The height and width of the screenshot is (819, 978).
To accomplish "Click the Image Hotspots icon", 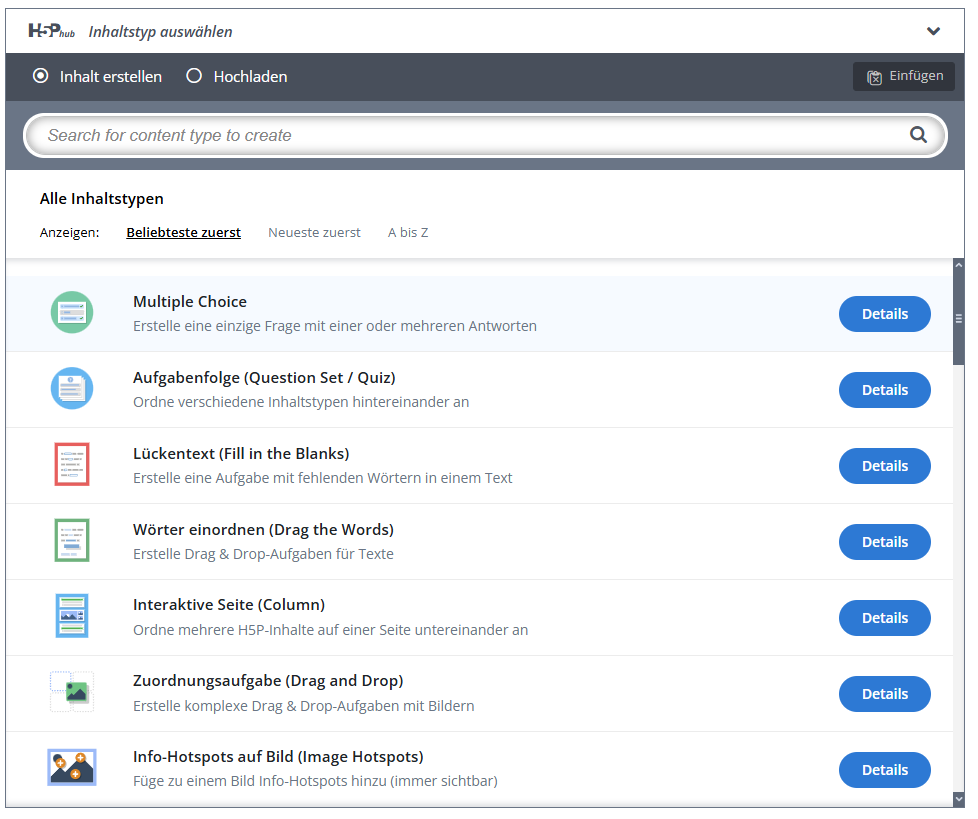I will coord(72,768).
